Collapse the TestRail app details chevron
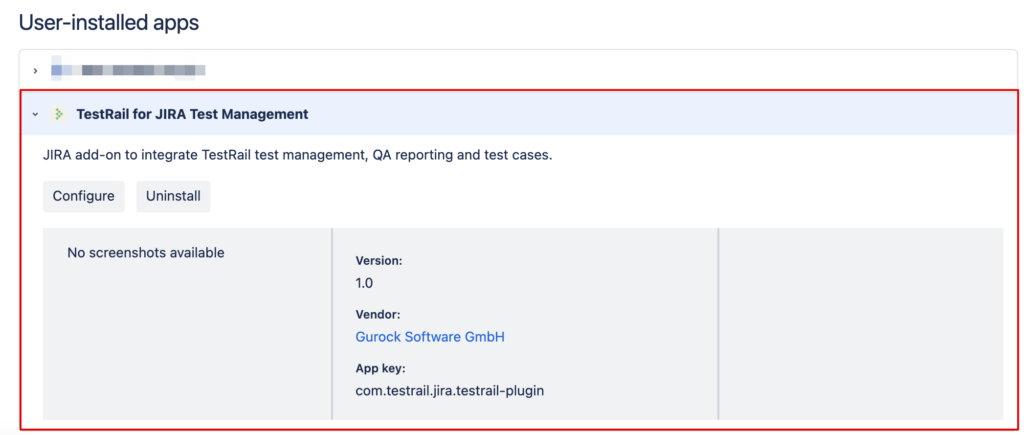Screen dimensions: 1024x435 tap(35, 114)
